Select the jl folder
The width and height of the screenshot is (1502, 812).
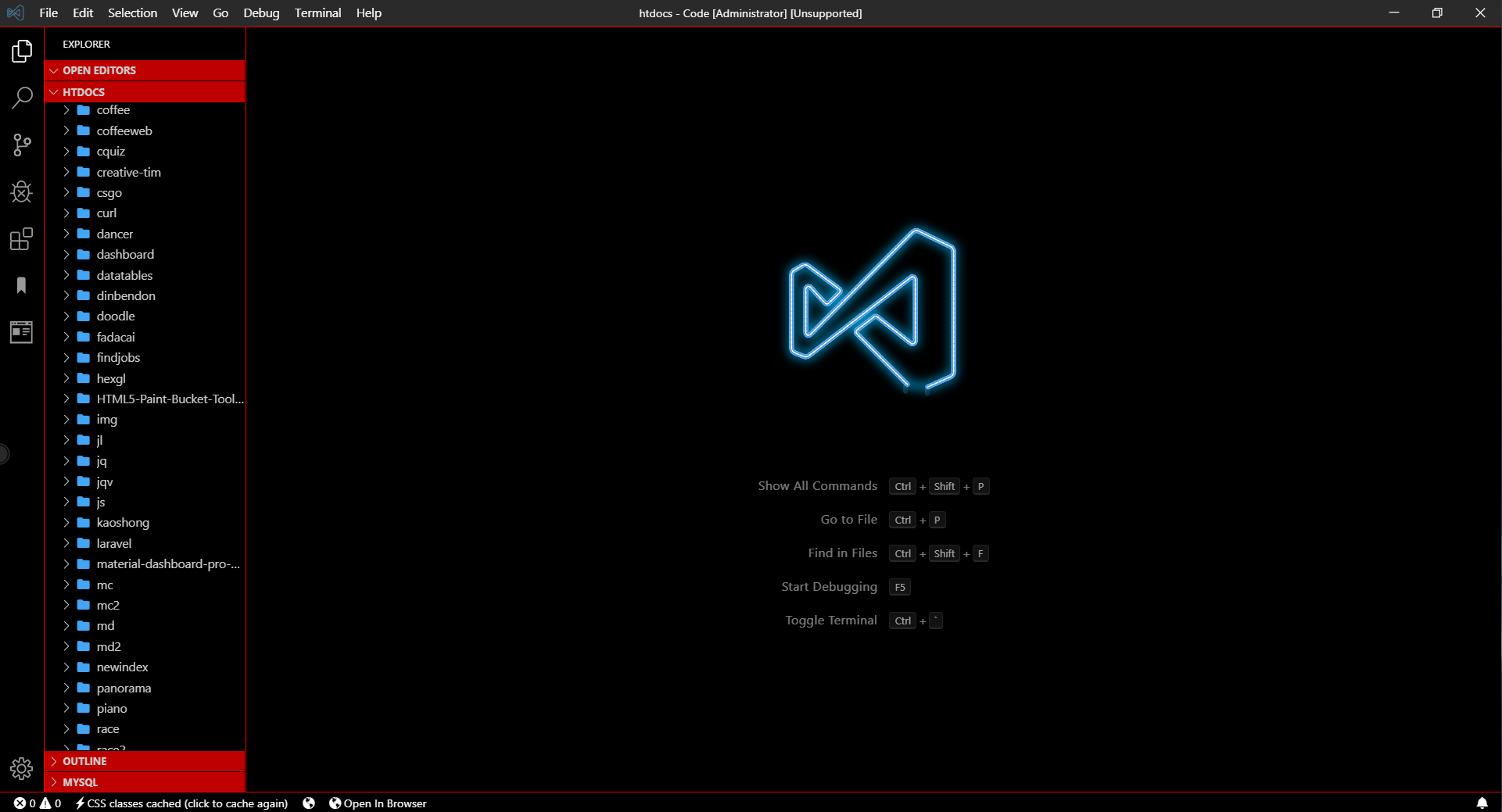[x=145, y=440]
